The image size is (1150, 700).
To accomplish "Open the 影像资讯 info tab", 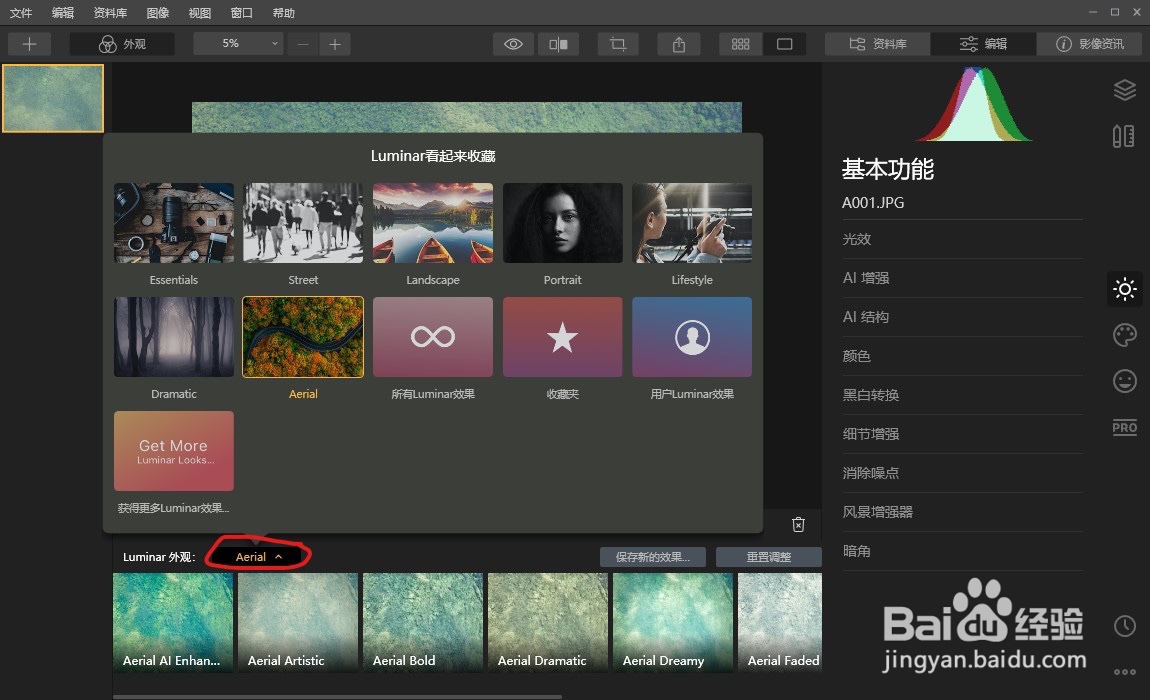I will click(x=1090, y=44).
